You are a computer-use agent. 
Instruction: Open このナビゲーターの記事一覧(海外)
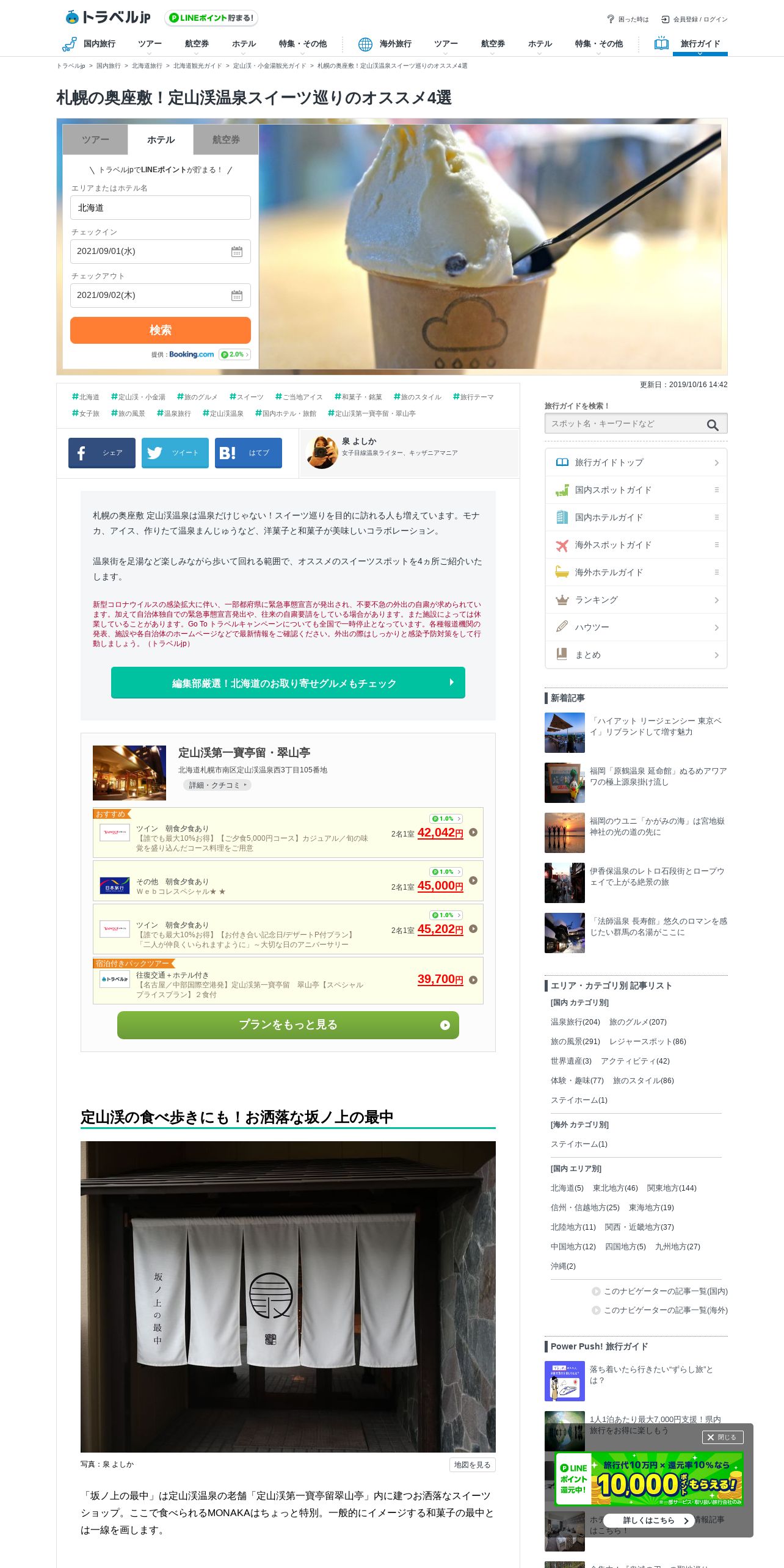tap(659, 1310)
